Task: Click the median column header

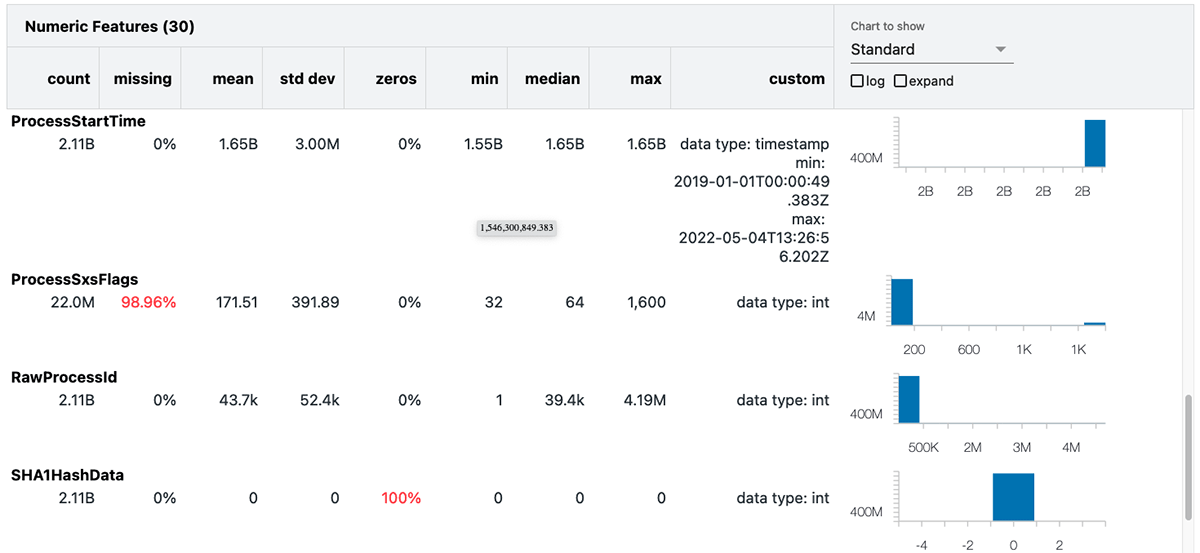Action: (552, 79)
